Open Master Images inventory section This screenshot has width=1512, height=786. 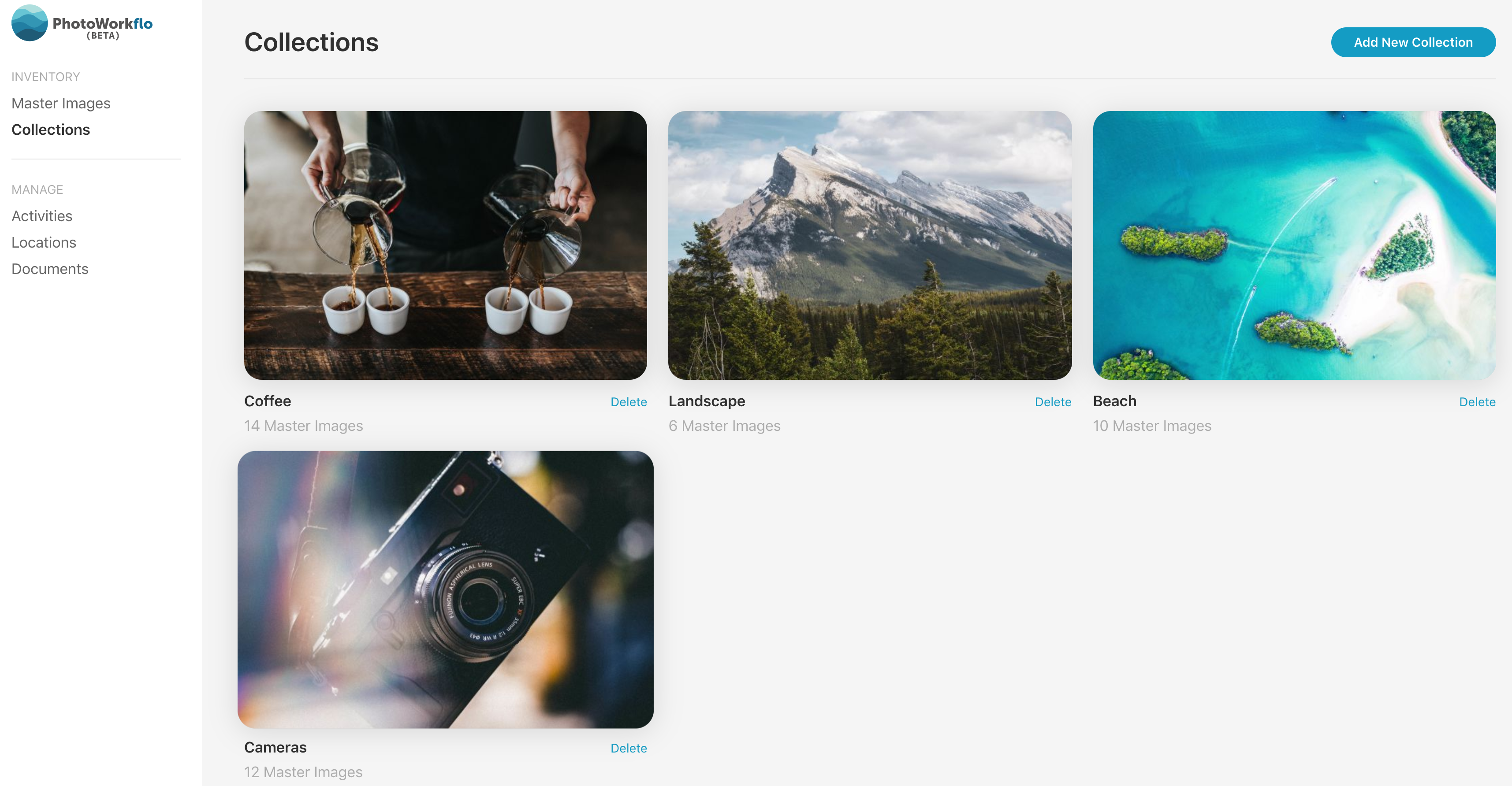(x=61, y=102)
